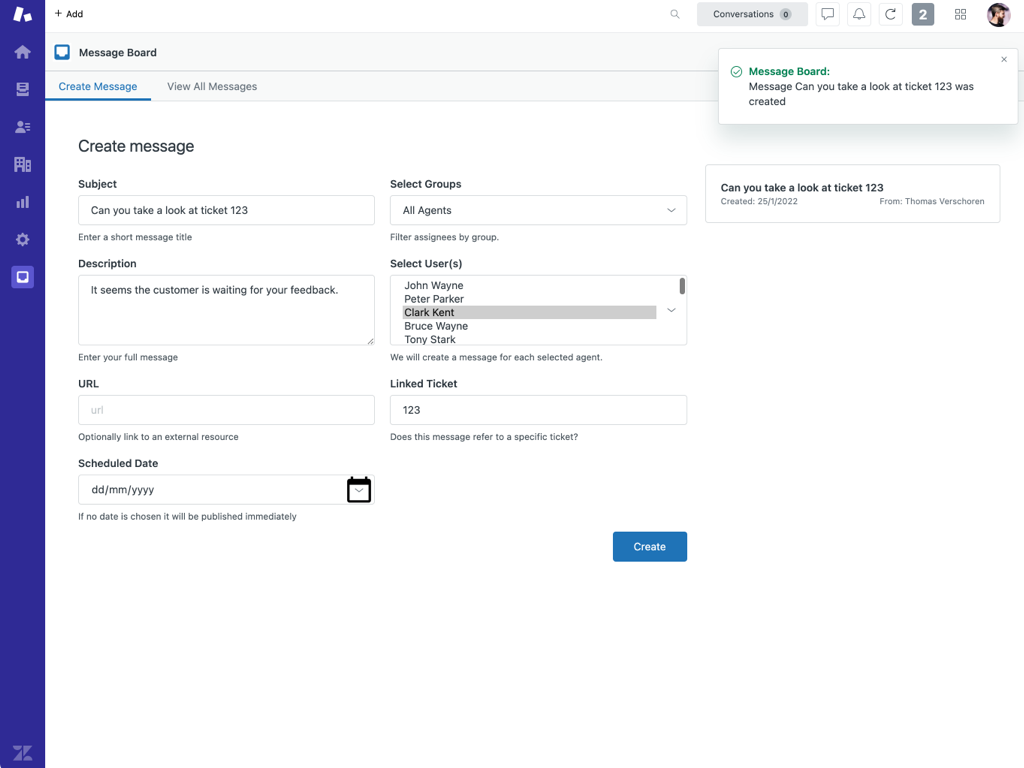Click the search magnifier icon
The image size is (1024, 768).
coord(675,14)
